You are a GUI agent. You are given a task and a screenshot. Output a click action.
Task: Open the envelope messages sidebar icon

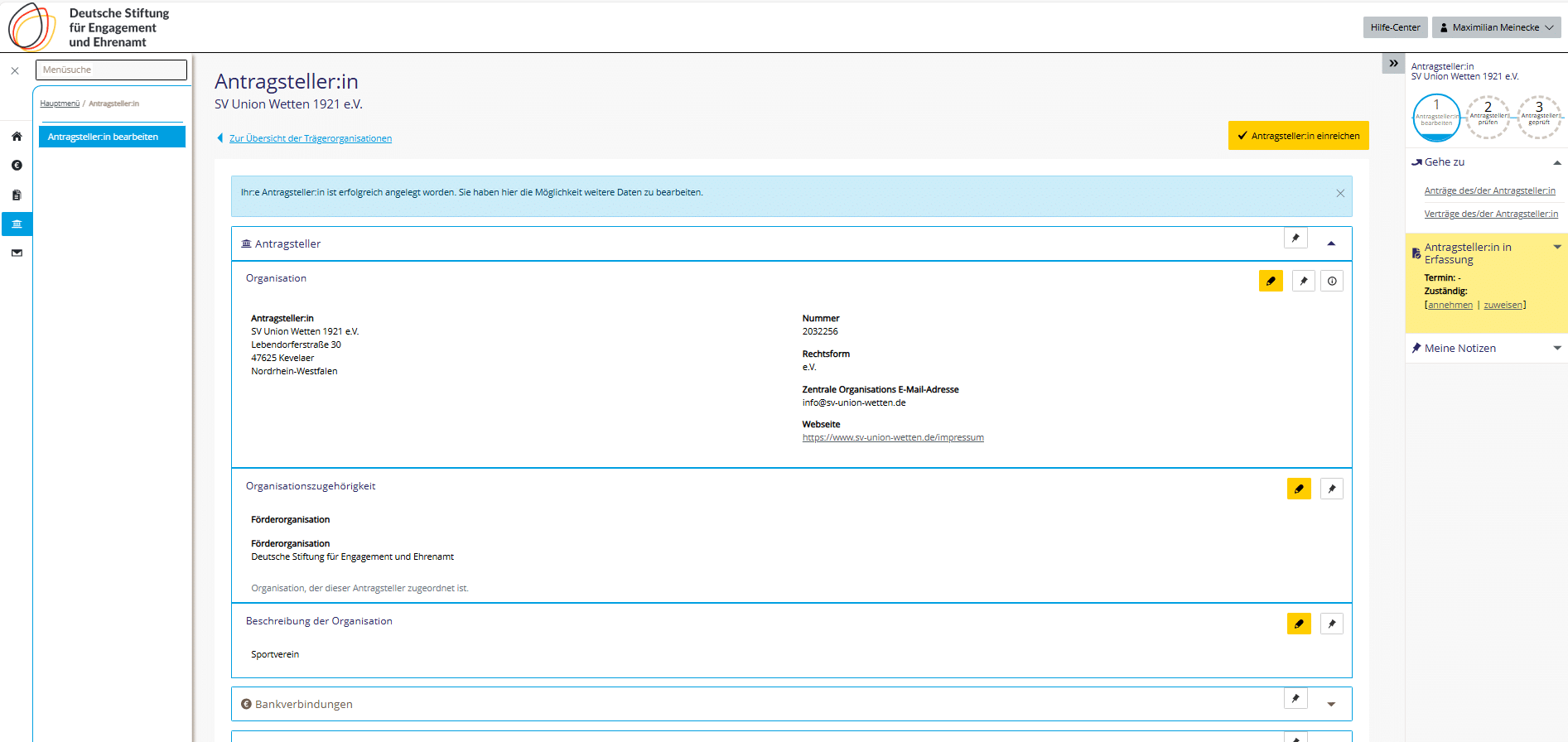(17, 253)
